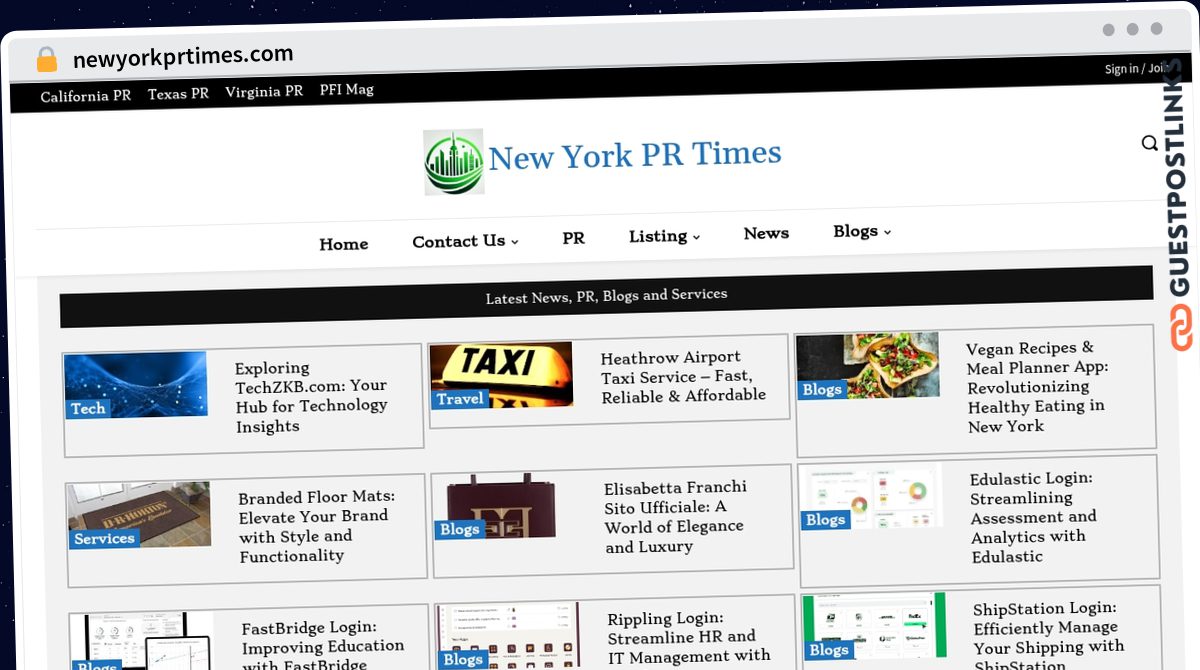Click Blogs tag on Elisabetta Franchi card
Image resolution: width=1200 pixels, height=670 pixels.
click(460, 529)
